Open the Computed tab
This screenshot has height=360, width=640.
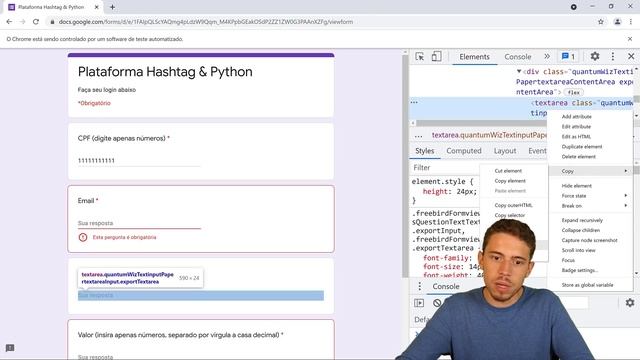coord(464,151)
